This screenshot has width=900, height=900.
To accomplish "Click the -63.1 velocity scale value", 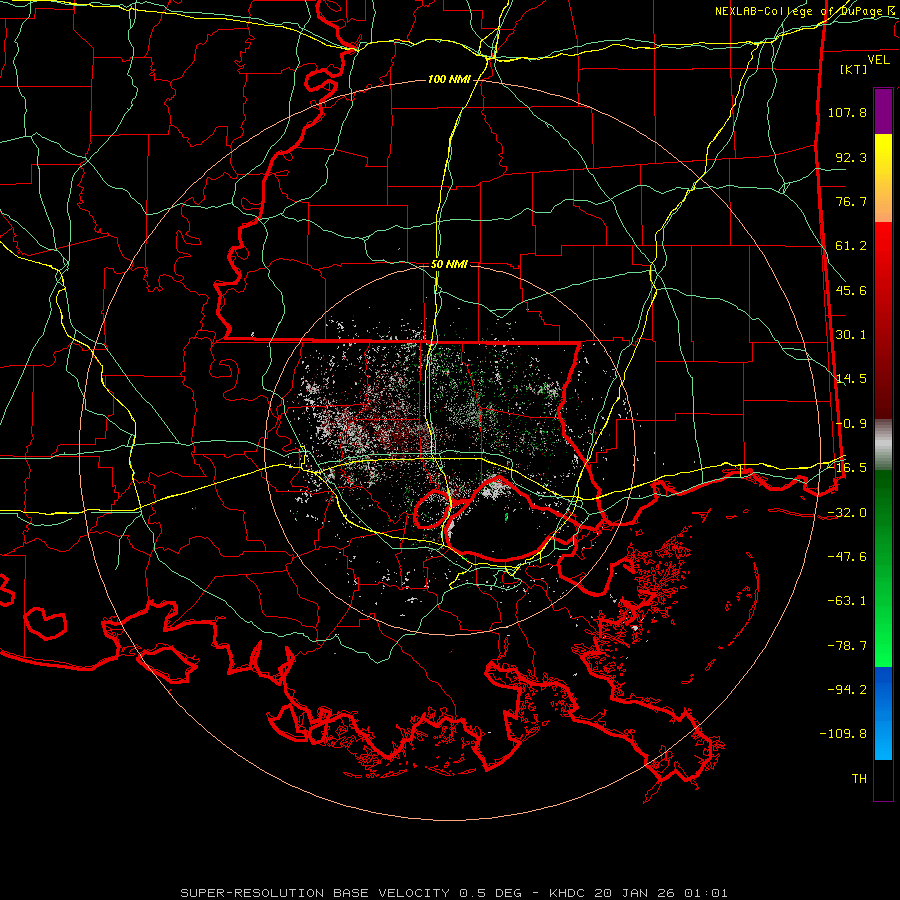I will pos(847,601).
